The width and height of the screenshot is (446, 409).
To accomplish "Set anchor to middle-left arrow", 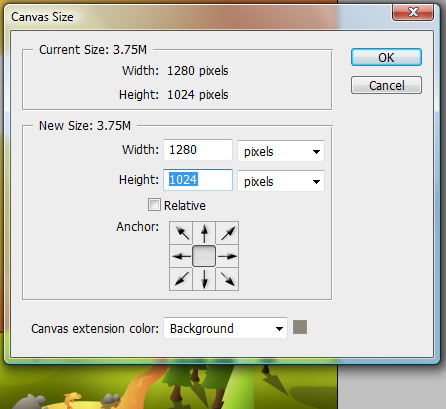I will tap(181, 256).
